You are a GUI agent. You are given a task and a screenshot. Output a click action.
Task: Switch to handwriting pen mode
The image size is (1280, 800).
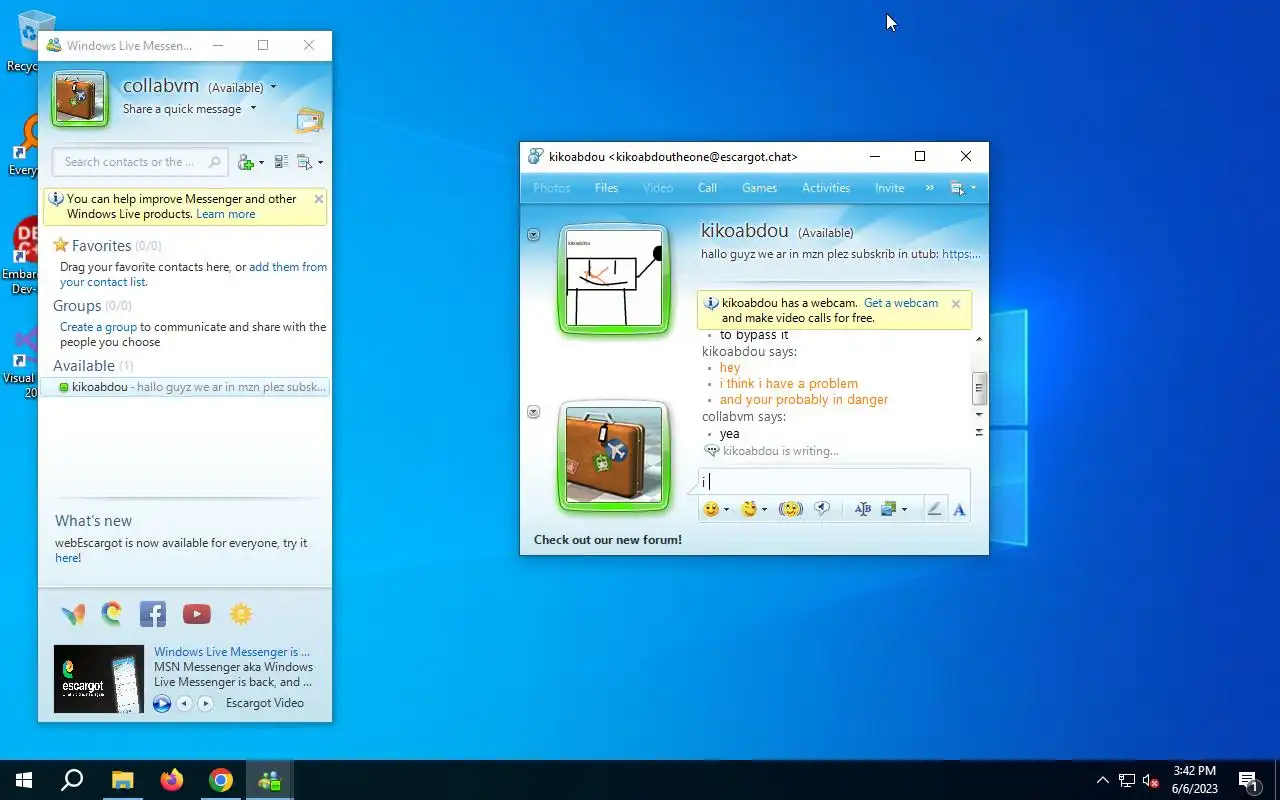click(934, 509)
